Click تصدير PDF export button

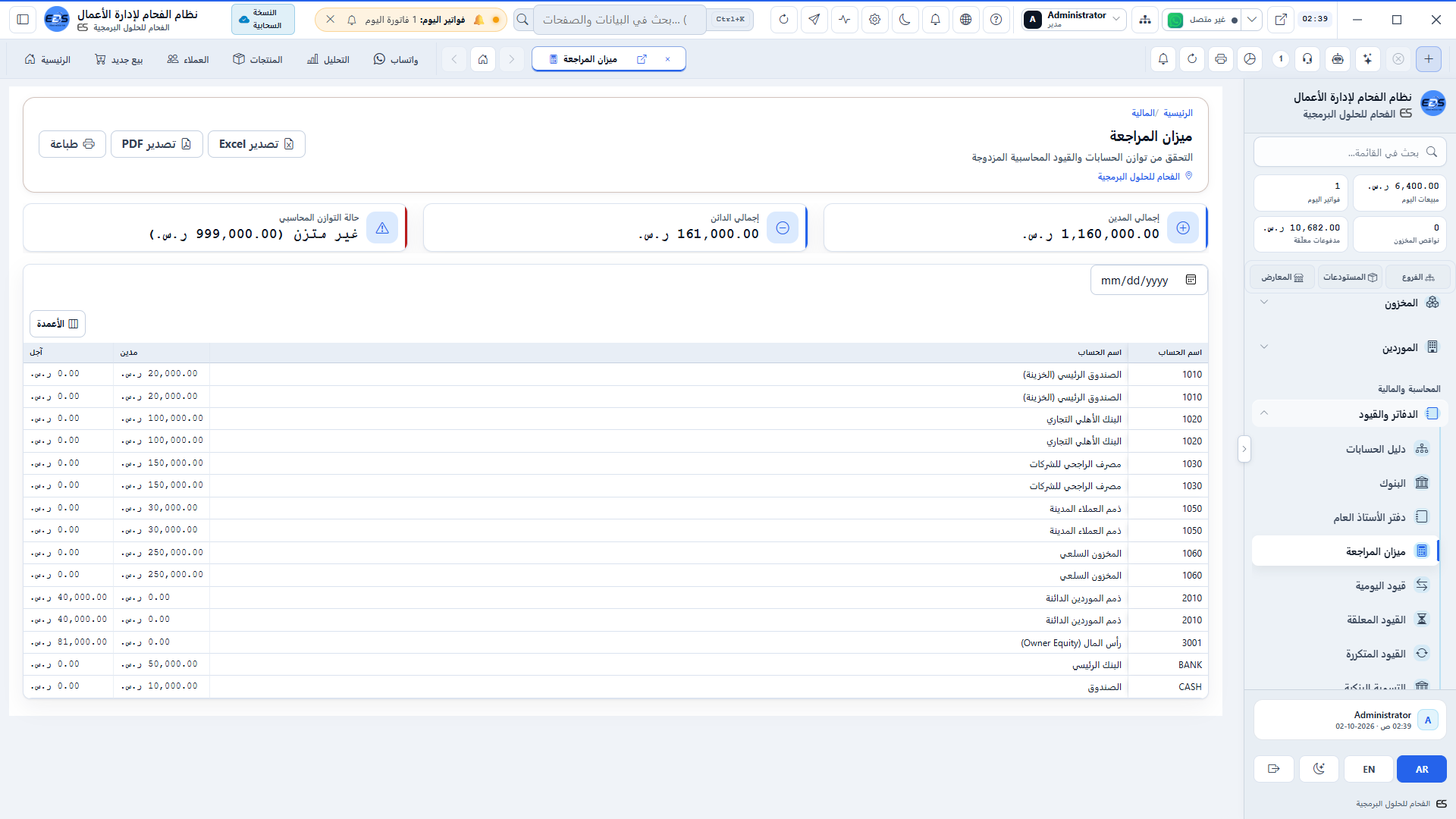157,144
